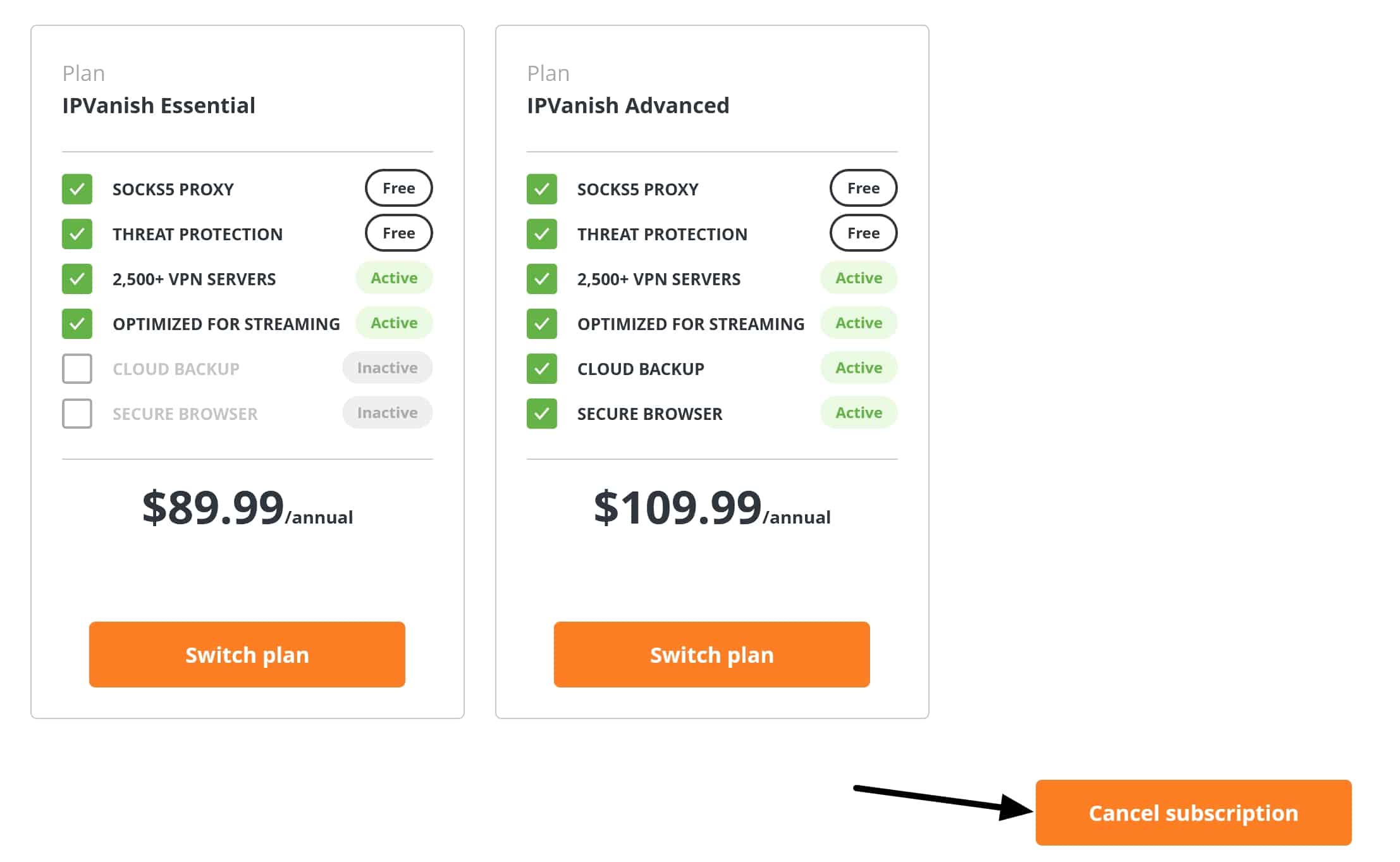1400x862 pixels.
Task: Click Free badge beside Advanced THREAT PROTECTION
Action: point(864,233)
